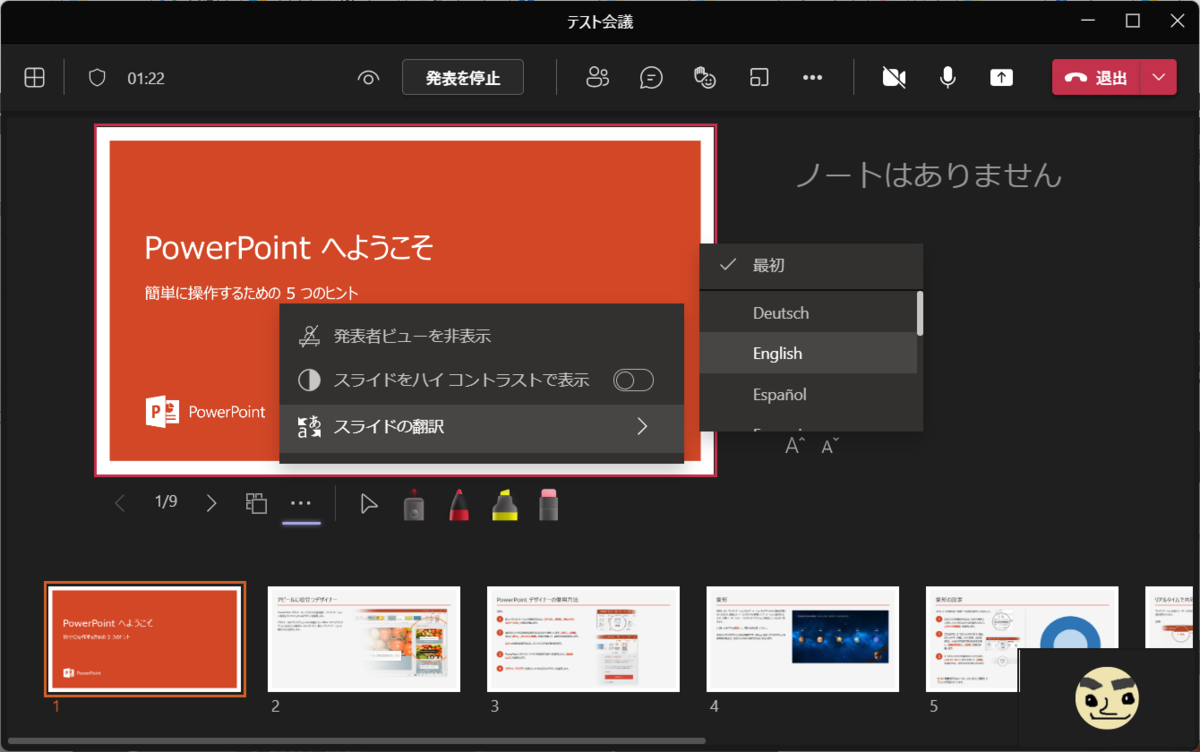Select 最初 original language option
The image size is (1200, 752).
[x=811, y=265]
